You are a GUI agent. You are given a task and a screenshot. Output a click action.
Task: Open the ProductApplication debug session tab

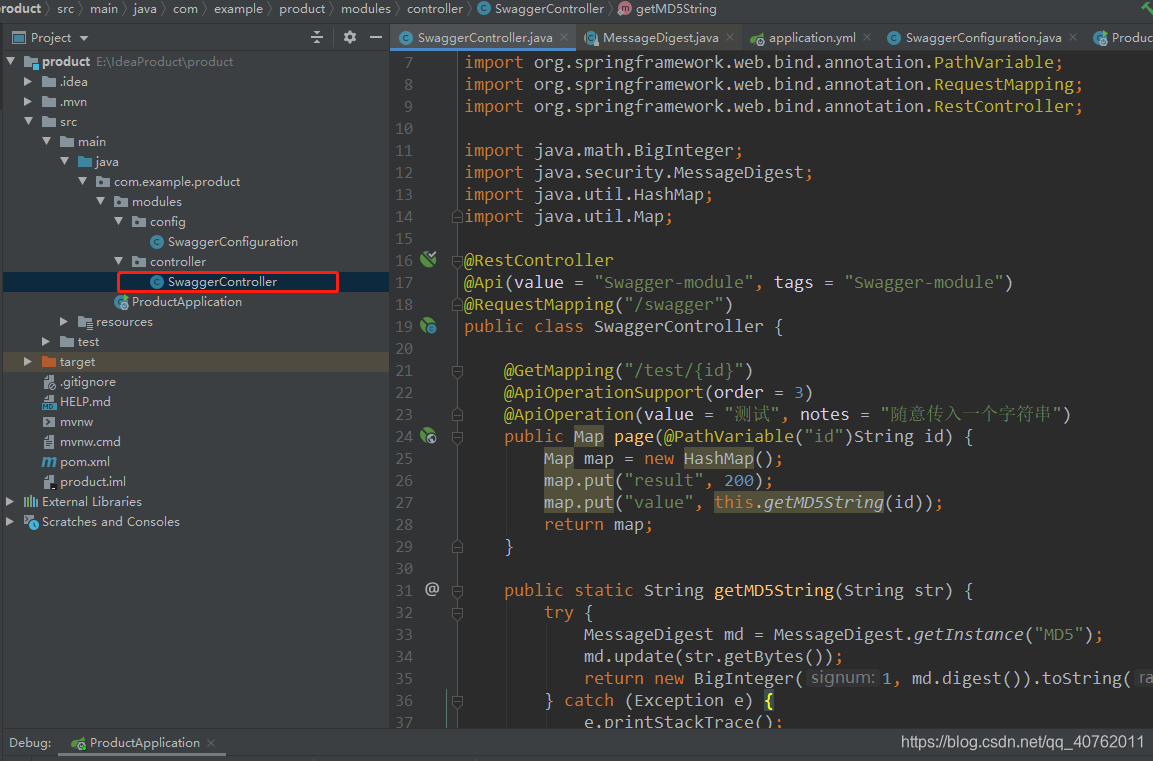coord(144,743)
